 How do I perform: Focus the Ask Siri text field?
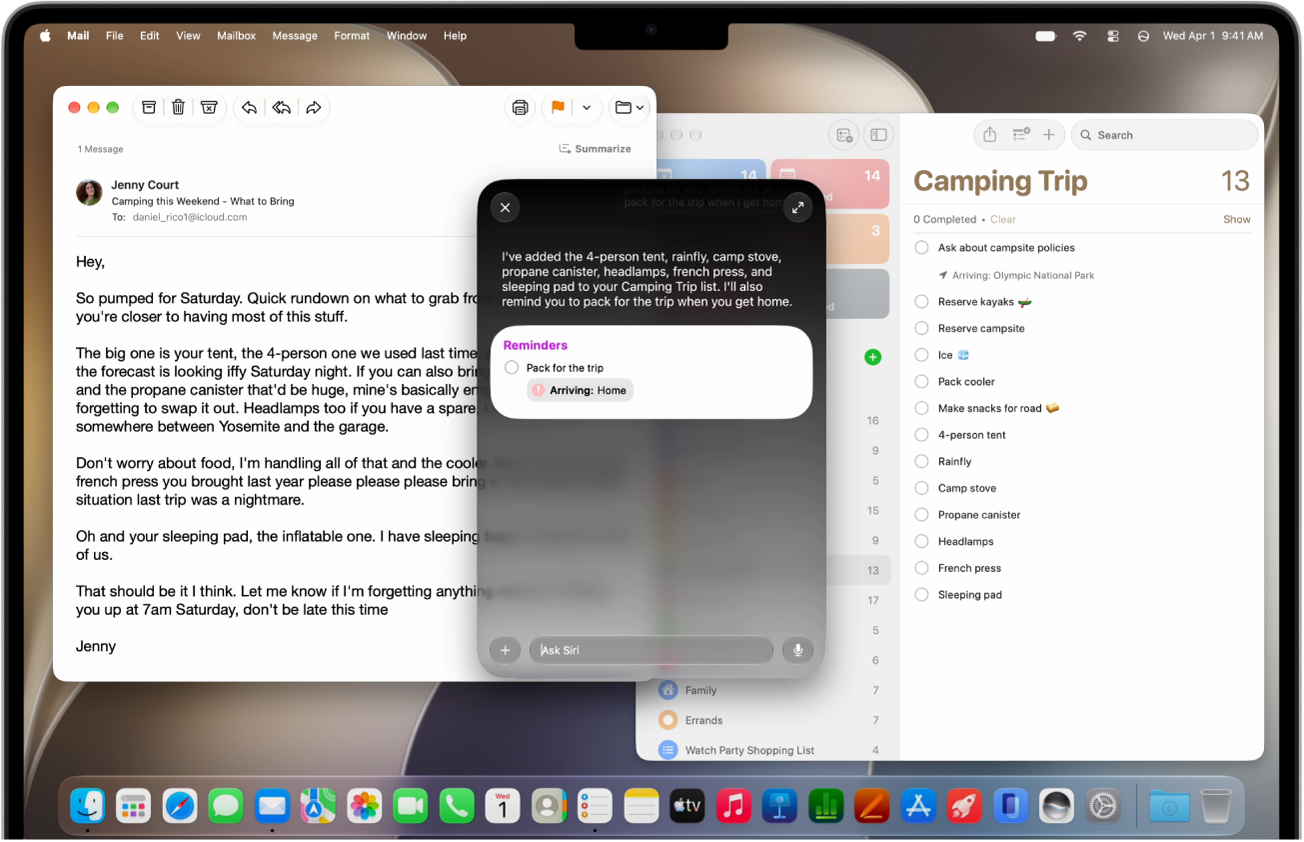pyautogui.click(x=651, y=650)
